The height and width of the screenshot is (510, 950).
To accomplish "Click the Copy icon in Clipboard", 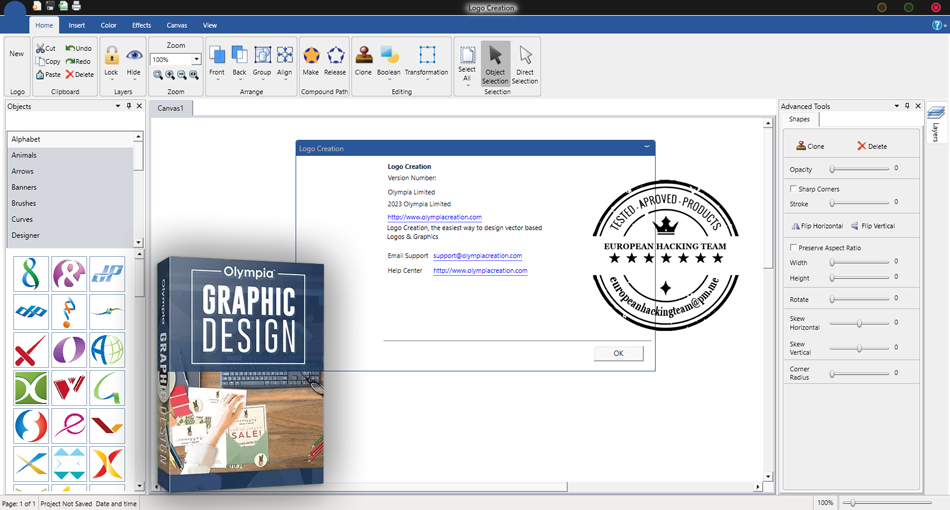I will click(x=48, y=61).
